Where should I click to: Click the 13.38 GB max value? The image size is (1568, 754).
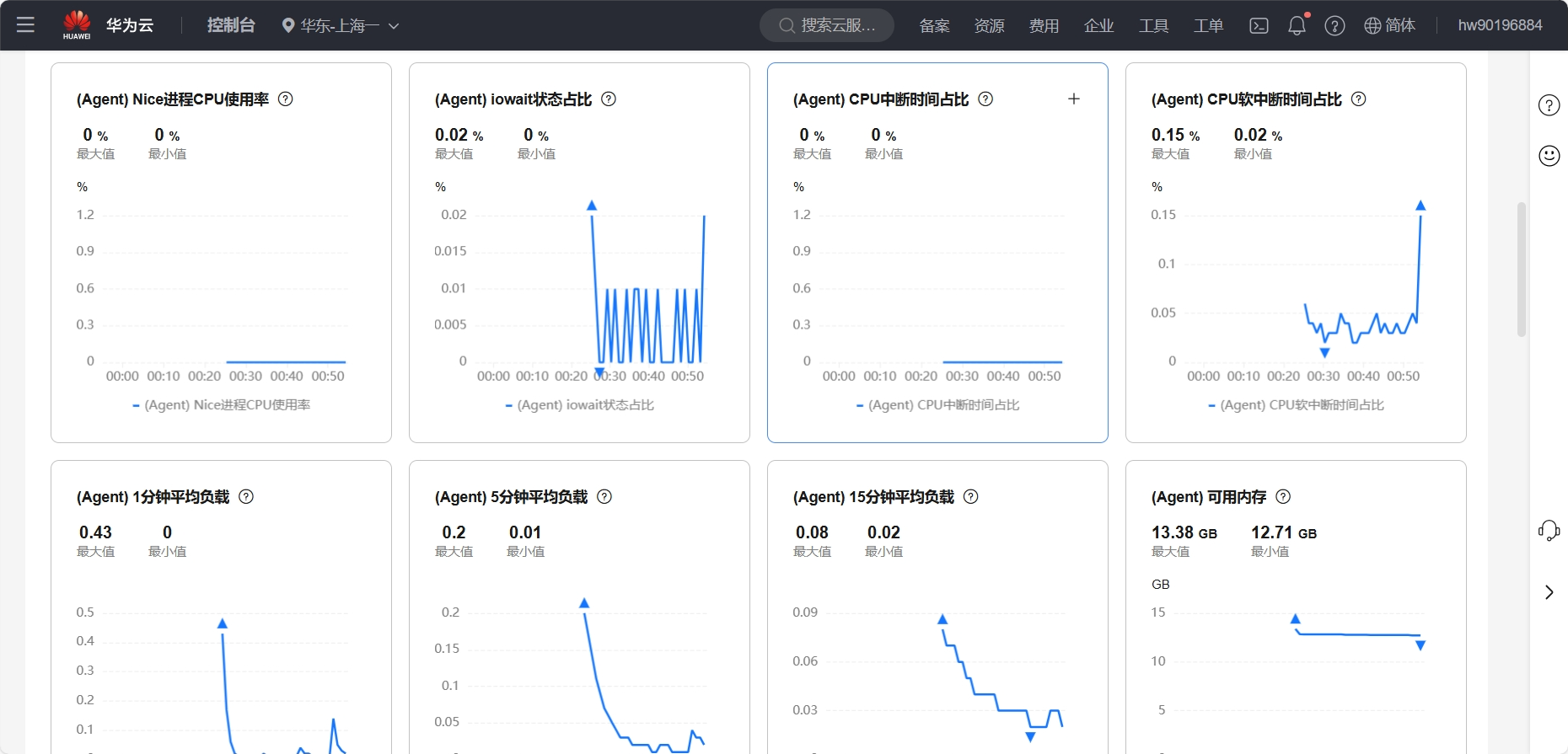(1184, 532)
